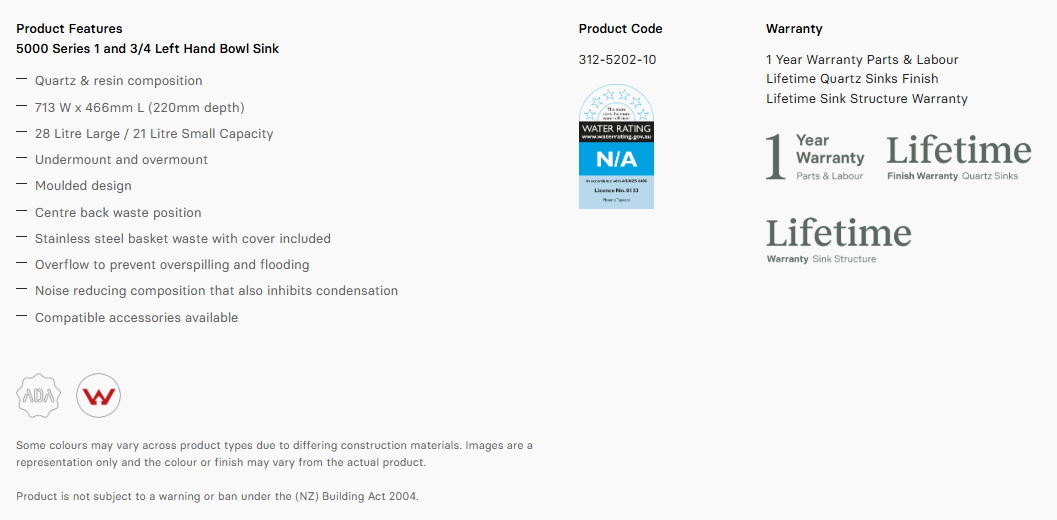Click the 713 W x 466mm dimensions line
Viewport: 1057px width, 520px height.
click(139, 108)
